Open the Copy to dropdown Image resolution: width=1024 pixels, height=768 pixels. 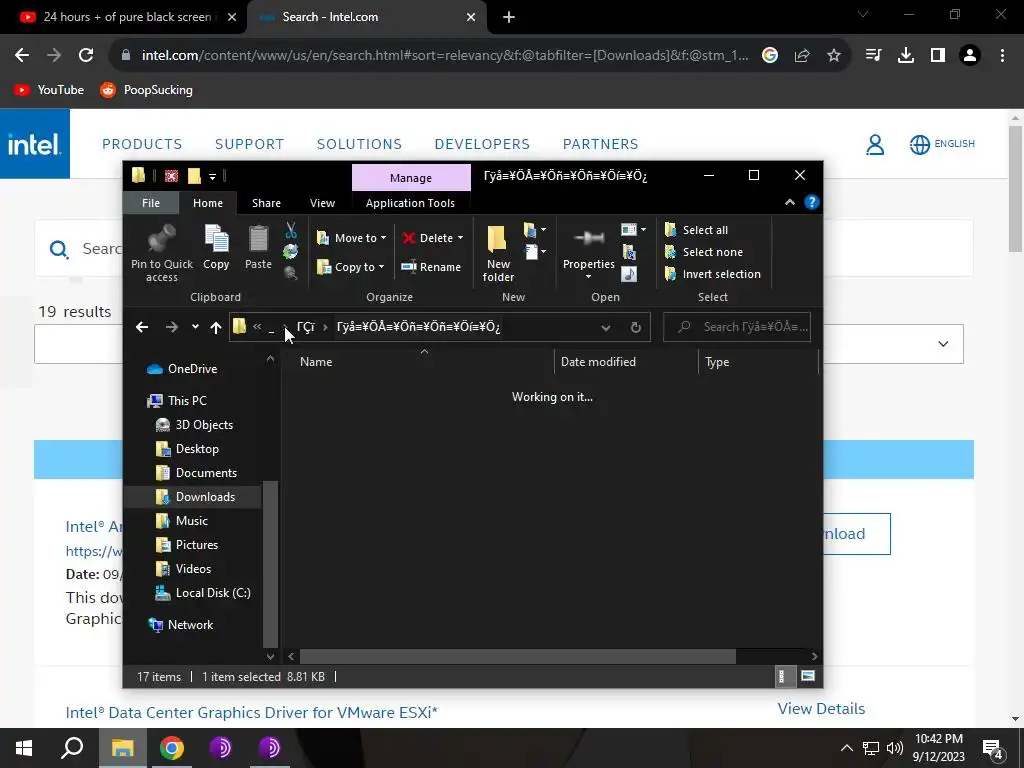(350, 267)
